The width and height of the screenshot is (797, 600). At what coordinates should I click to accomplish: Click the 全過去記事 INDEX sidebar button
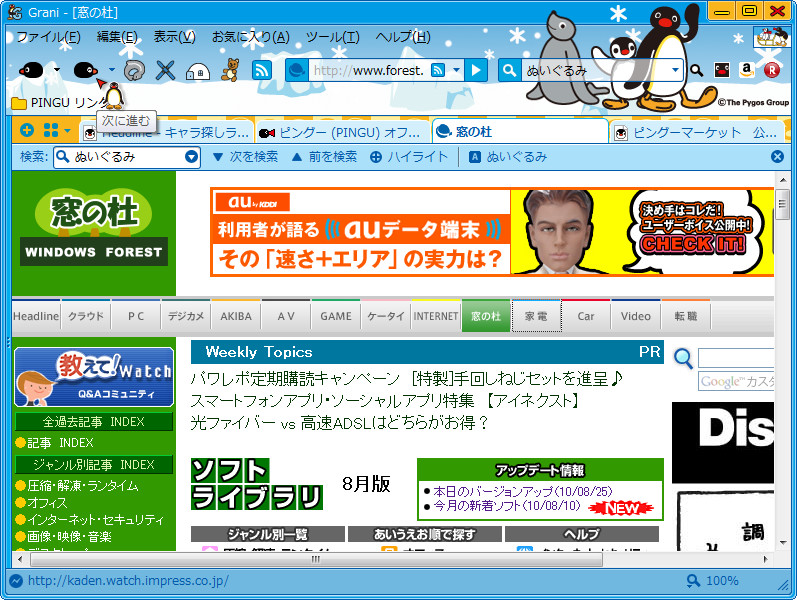click(x=94, y=422)
